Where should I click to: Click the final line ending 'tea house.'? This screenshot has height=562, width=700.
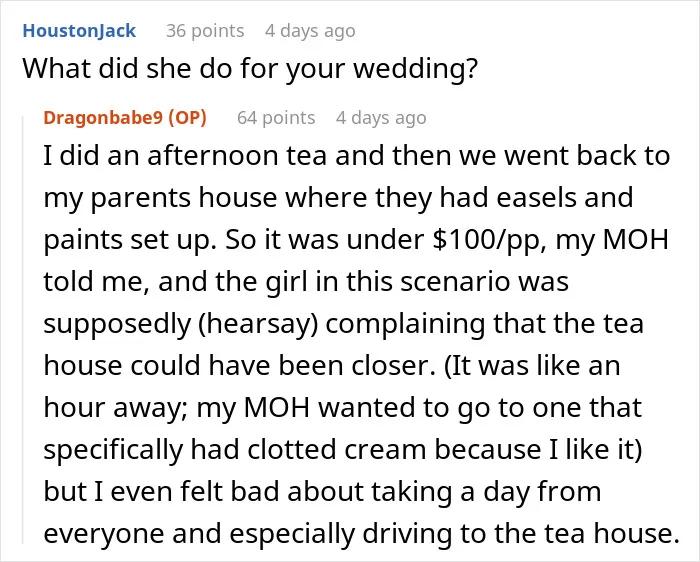pos(362,534)
